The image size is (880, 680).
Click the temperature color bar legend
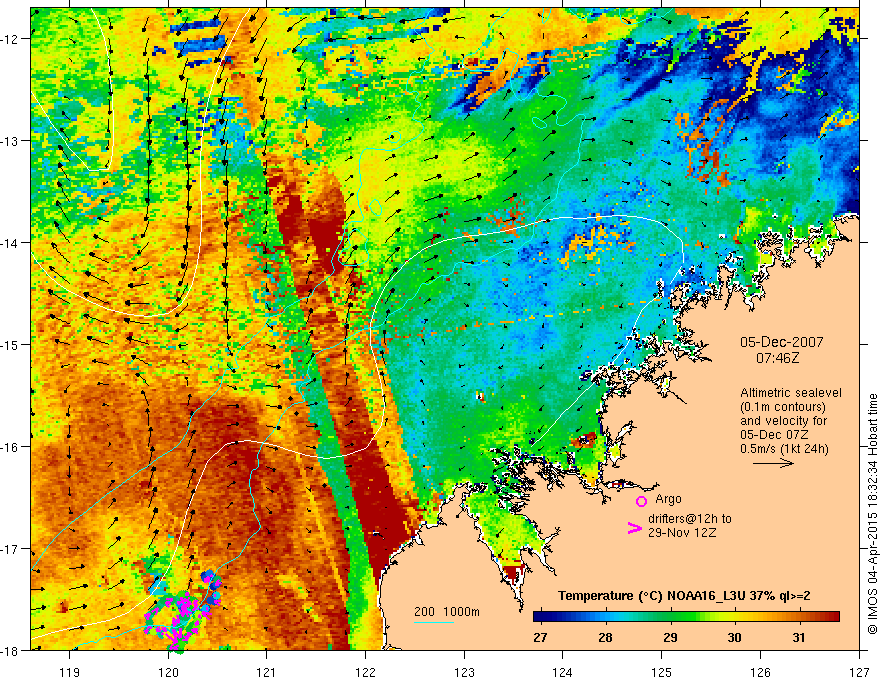click(686, 617)
